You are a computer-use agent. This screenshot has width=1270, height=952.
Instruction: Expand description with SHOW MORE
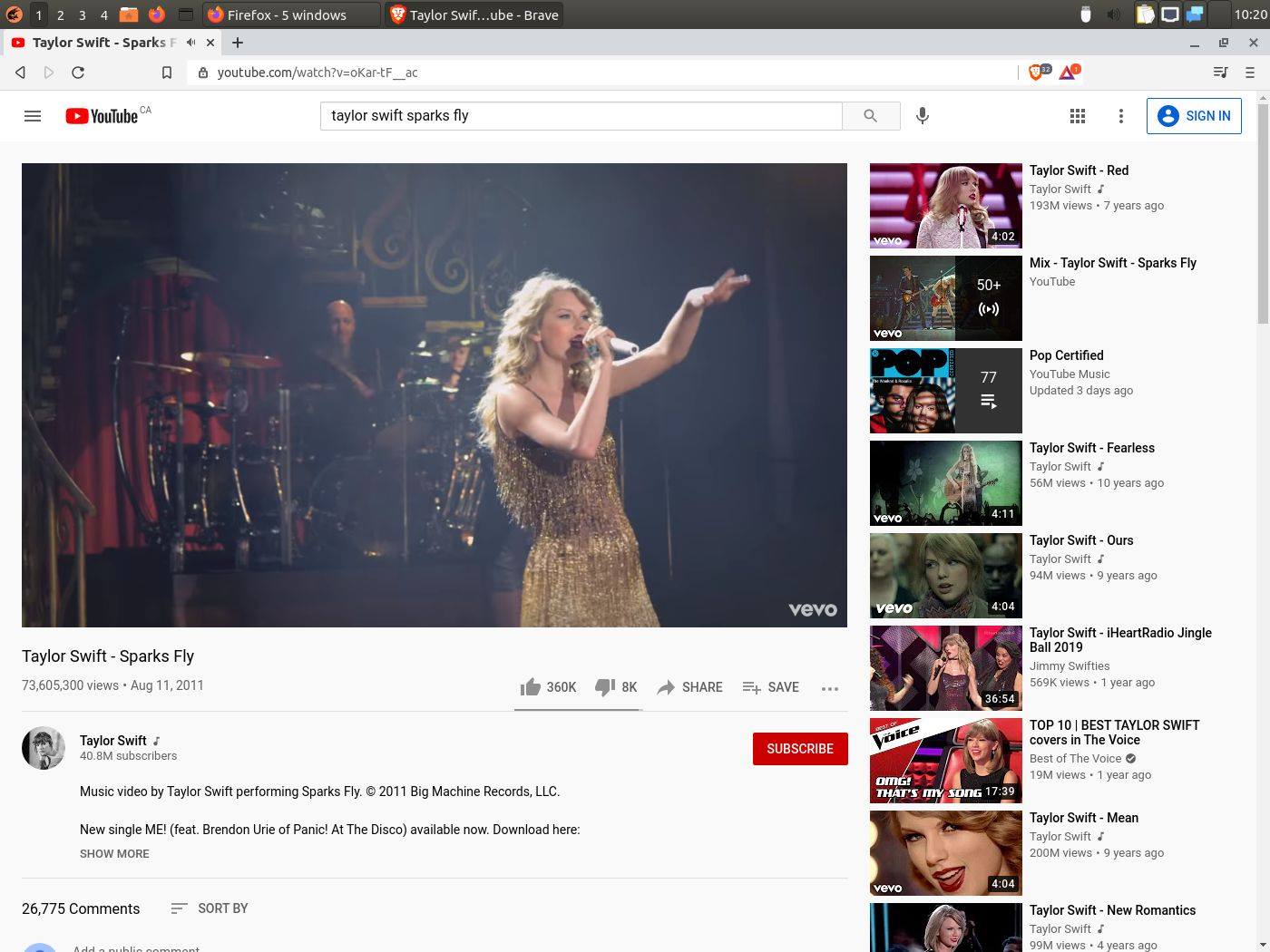pyautogui.click(x=114, y=854)
